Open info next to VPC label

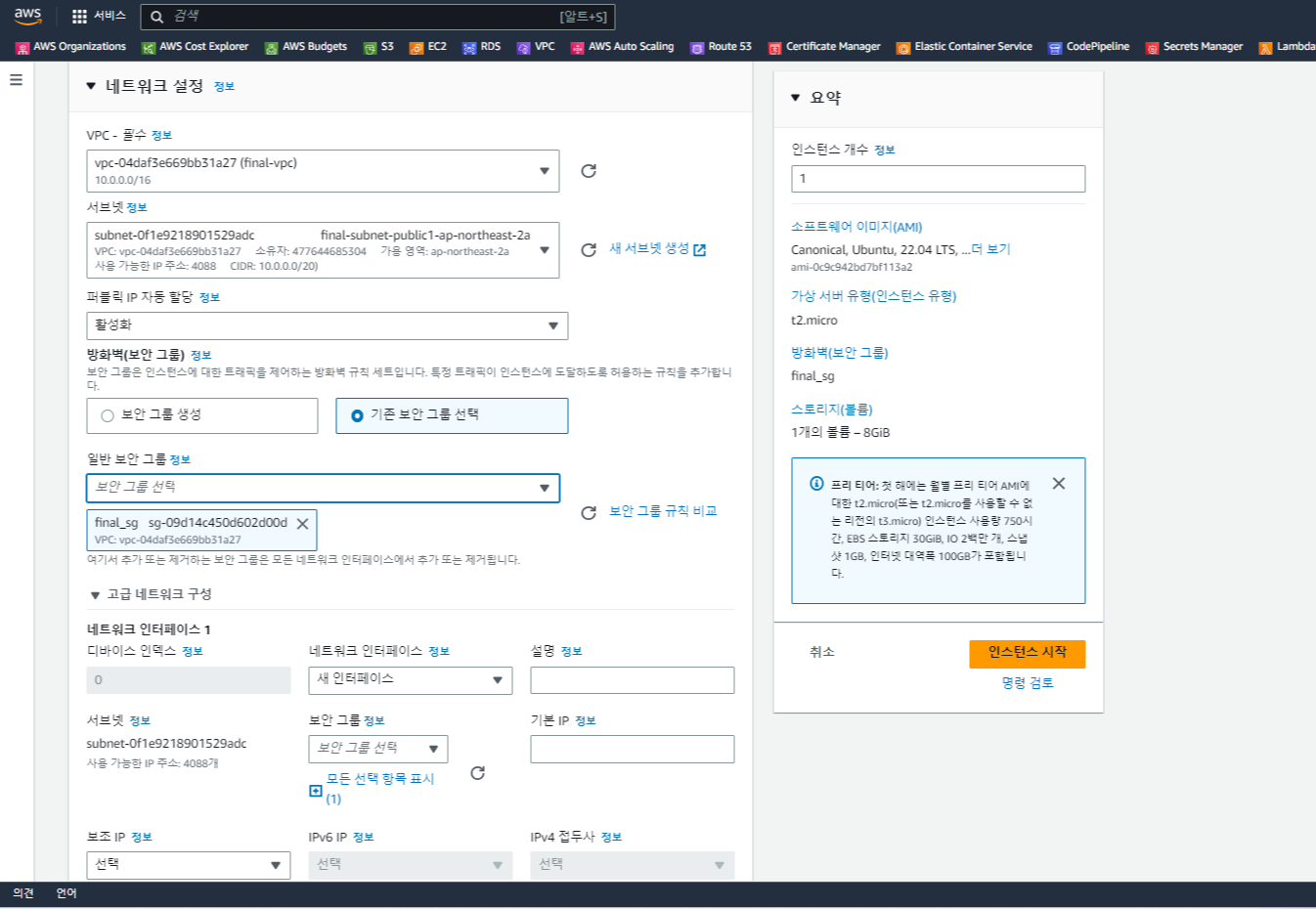[x=162, y=136]
